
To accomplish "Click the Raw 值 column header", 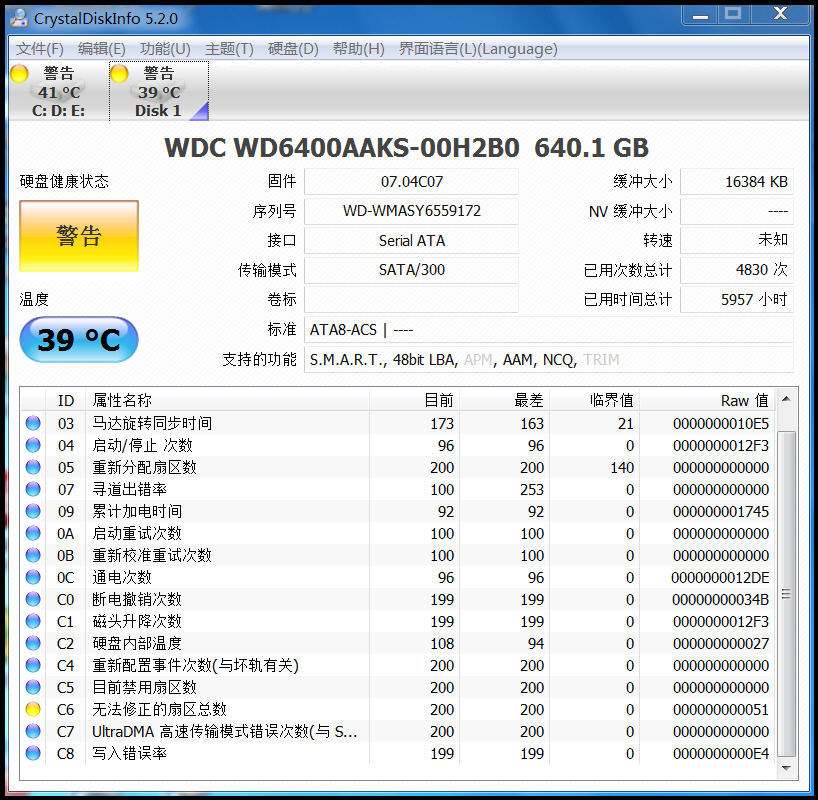I will pyautogui.click(x=707, y=400).
